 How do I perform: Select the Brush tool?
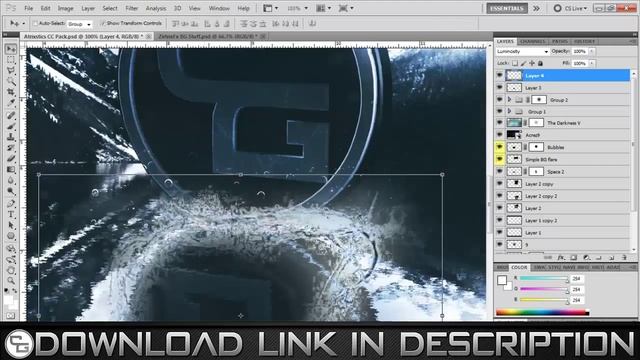(11, 126)
